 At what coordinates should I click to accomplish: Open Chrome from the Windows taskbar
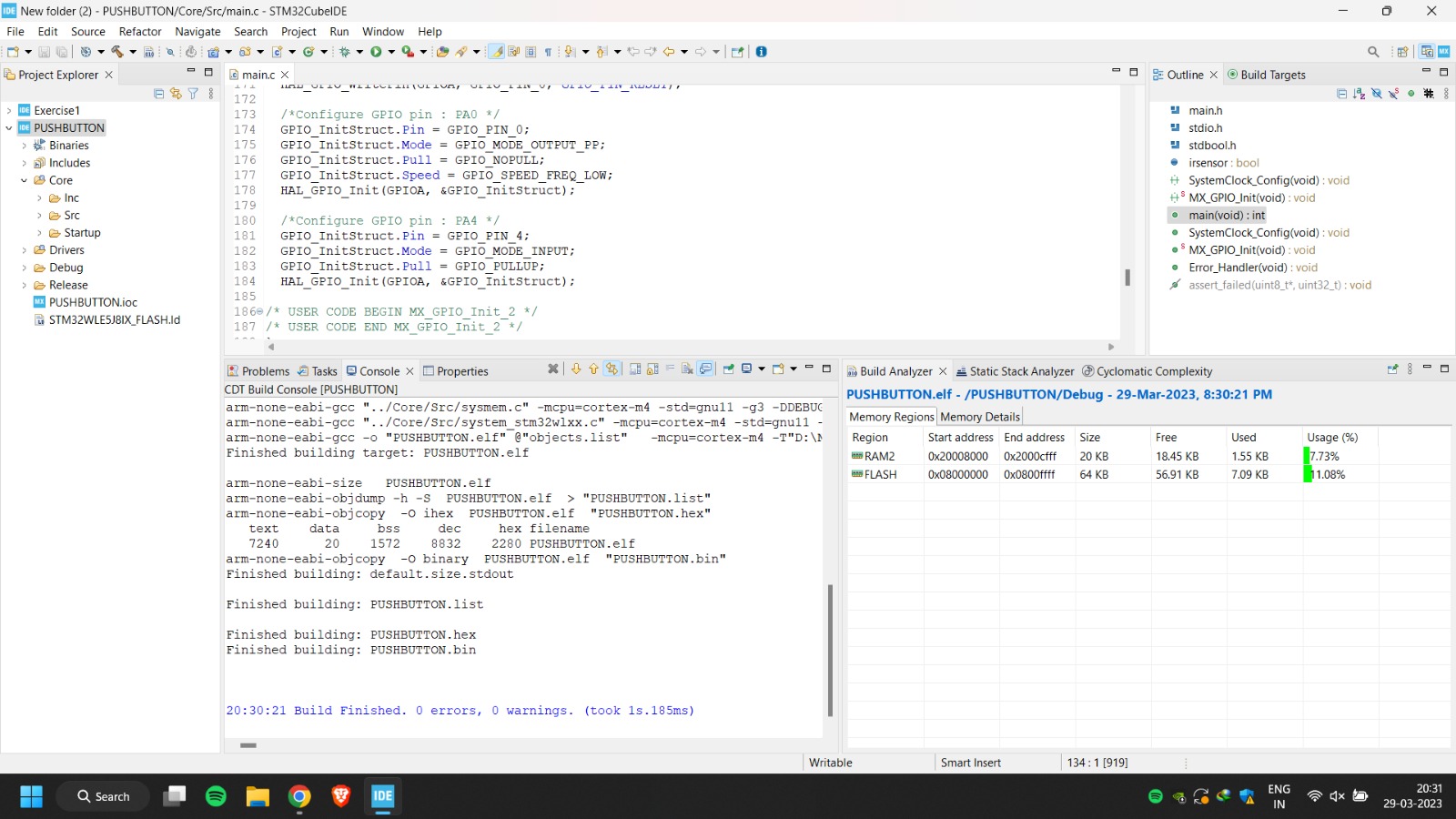(x=299, y=796)
